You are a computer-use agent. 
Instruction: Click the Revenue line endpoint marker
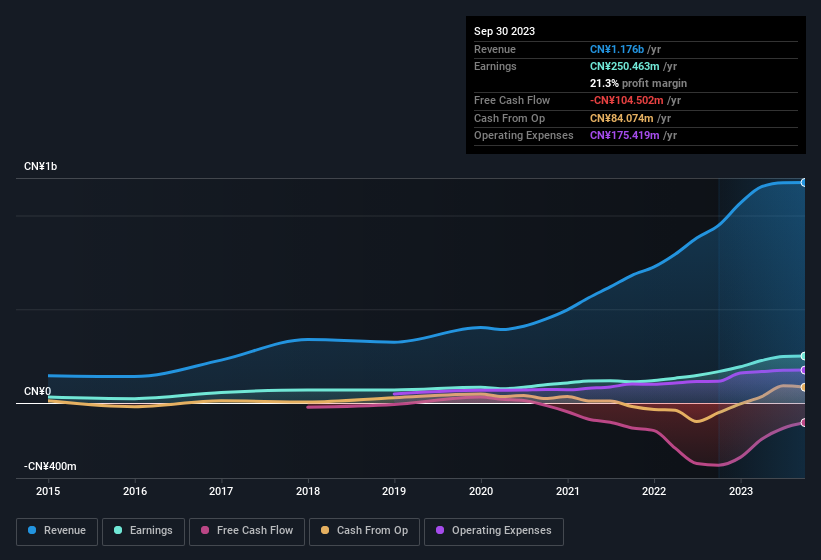[x=804, y=182]
